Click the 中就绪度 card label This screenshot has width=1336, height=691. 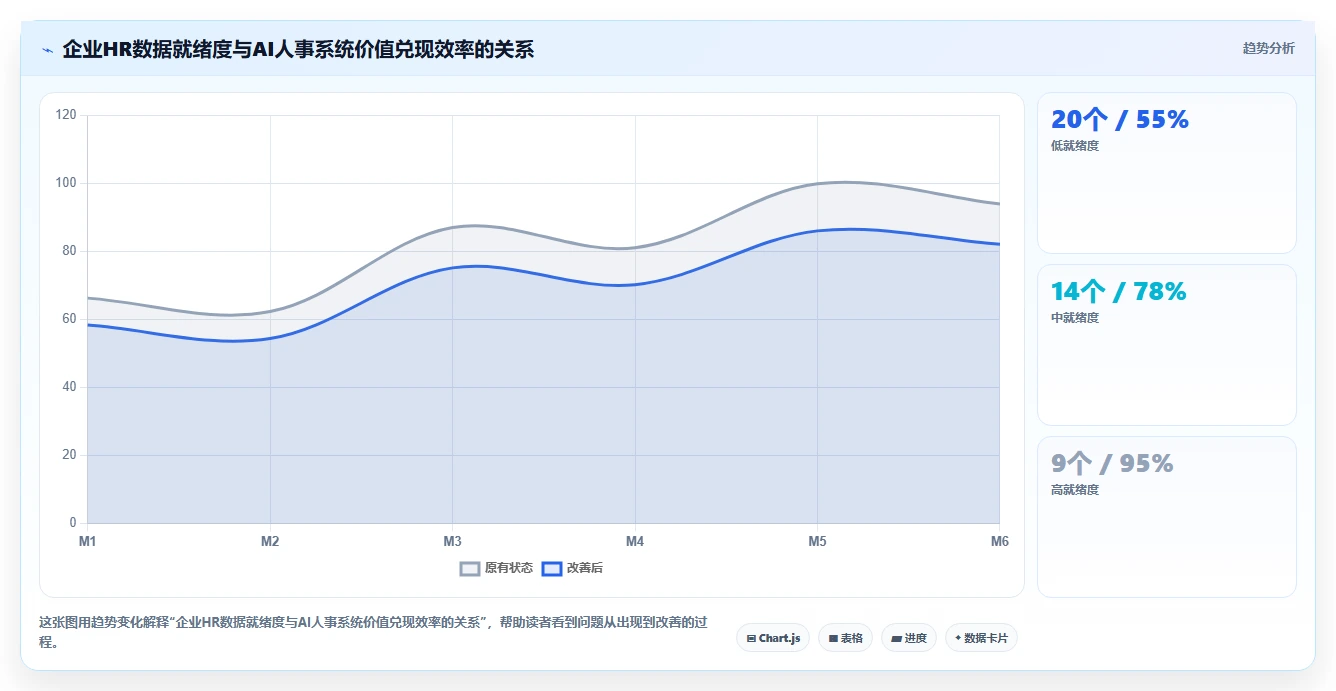pos(1075,318)
